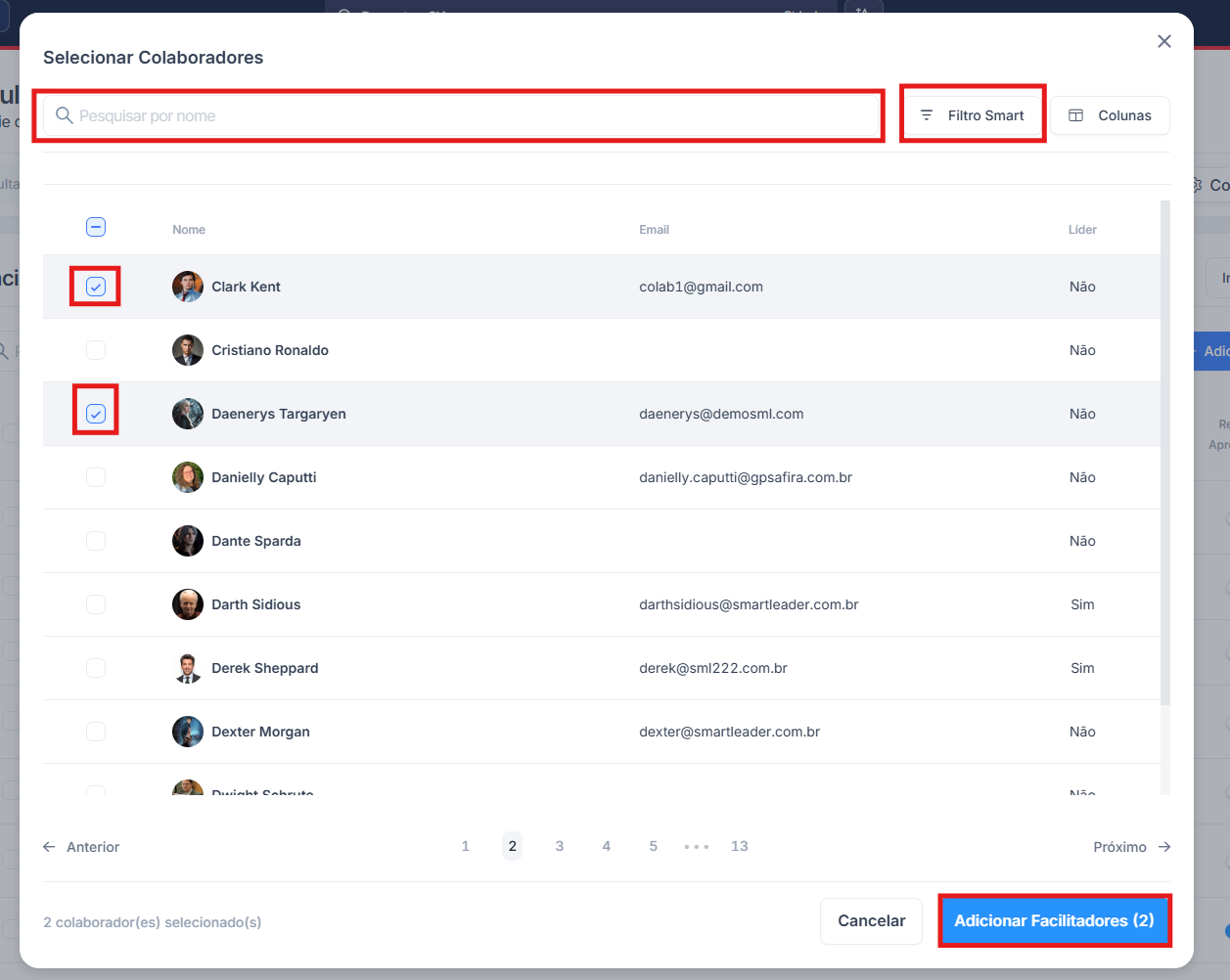Click Derek Sheppard's avatar picture
The height and width of the screenshot is (980, 1230).
[x=188, y=668]
